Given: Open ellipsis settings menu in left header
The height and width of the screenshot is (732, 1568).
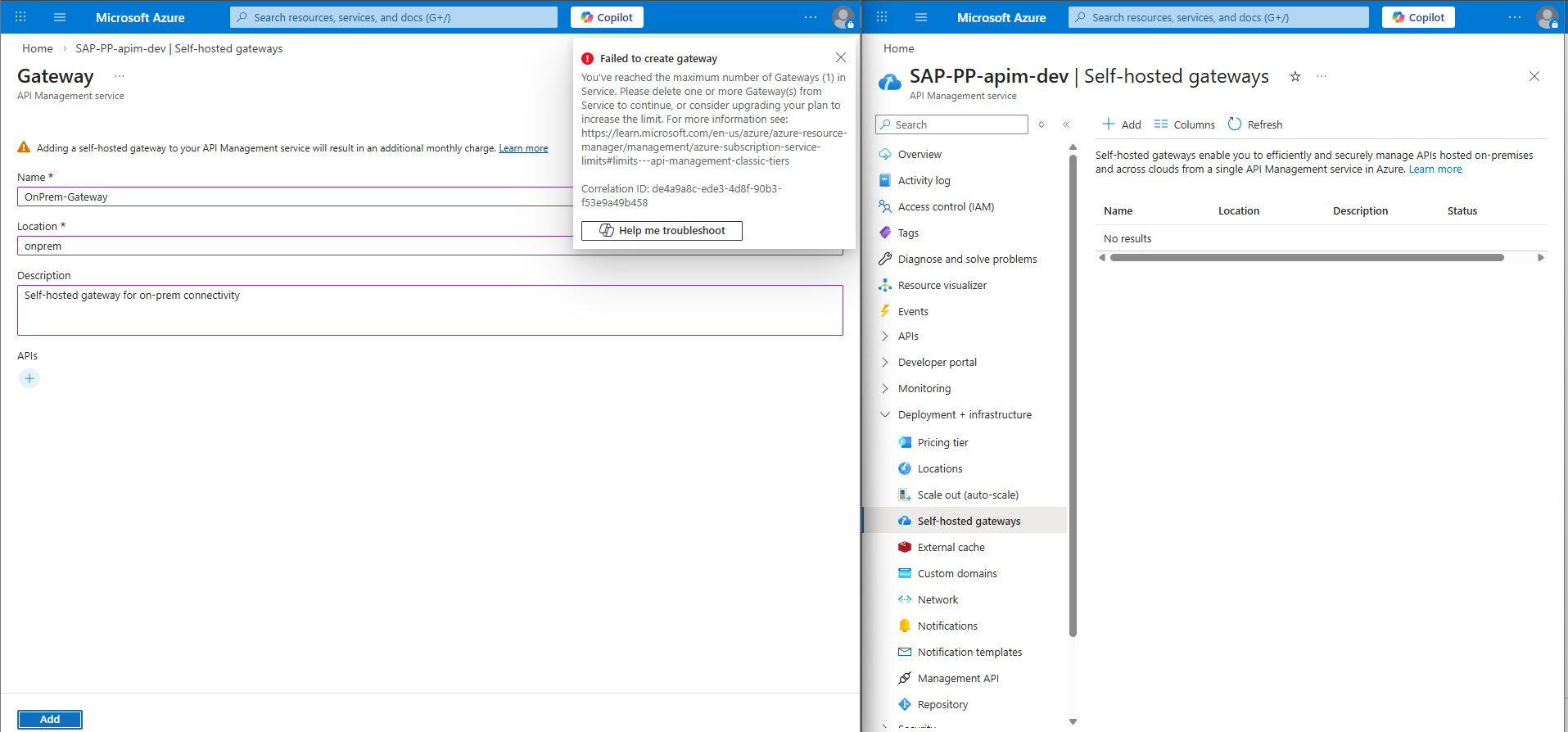Looking at the screenshot, I should [811, 17].
